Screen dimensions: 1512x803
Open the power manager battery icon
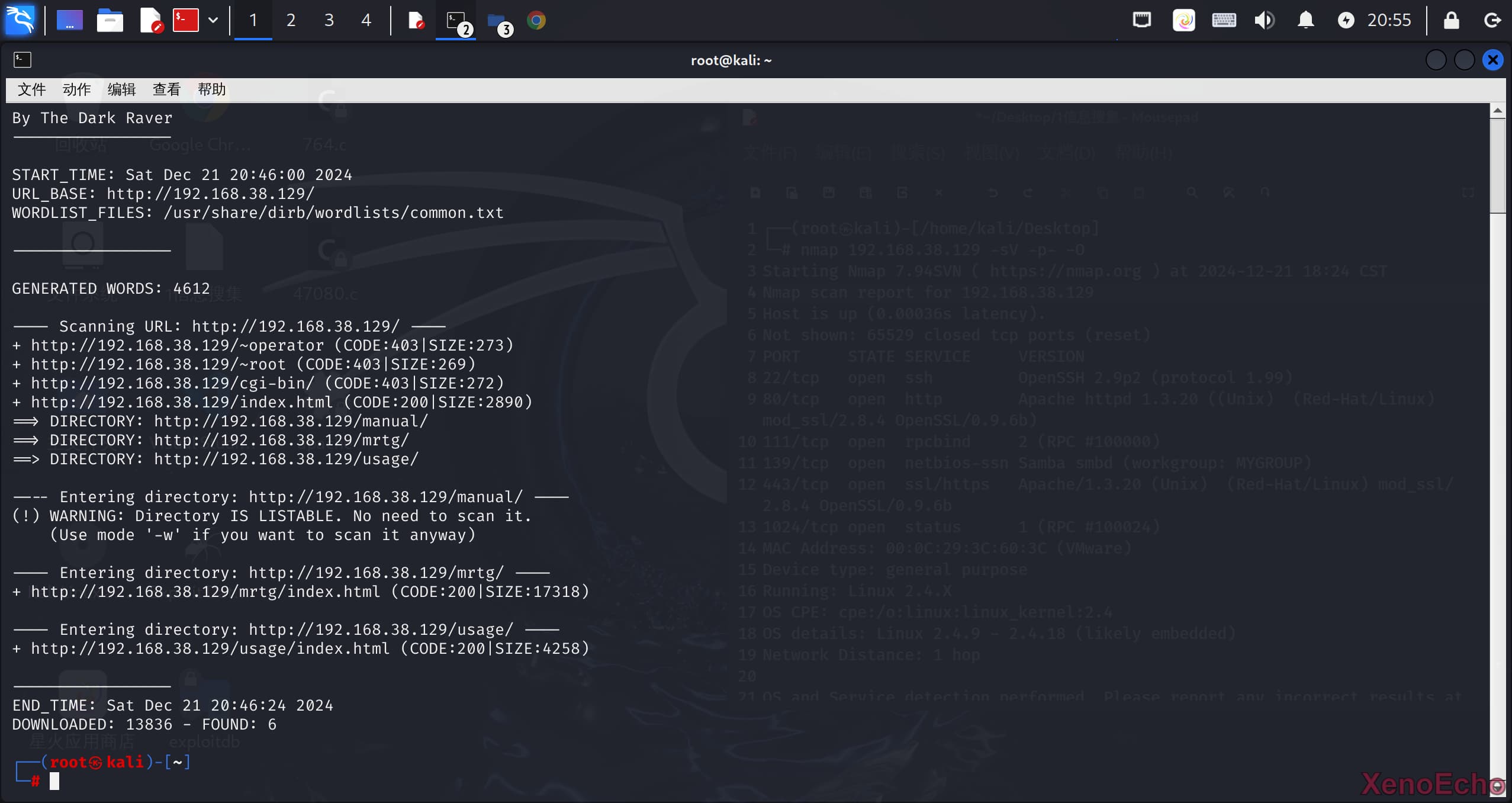tap(1346, 21)
